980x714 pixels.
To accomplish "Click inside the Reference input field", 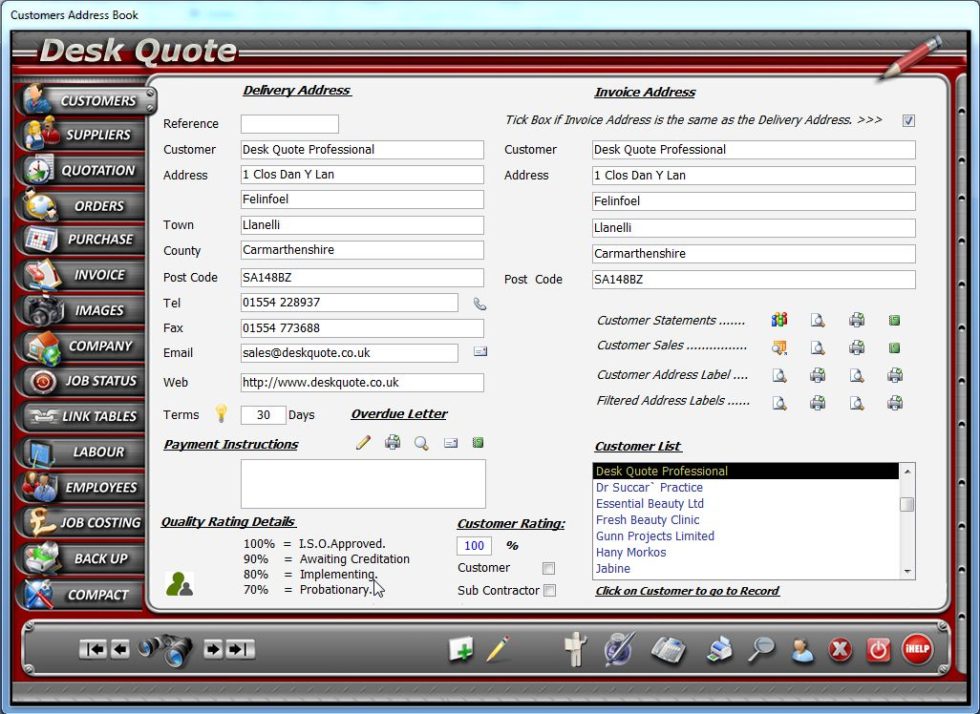I will coord(290,123).
